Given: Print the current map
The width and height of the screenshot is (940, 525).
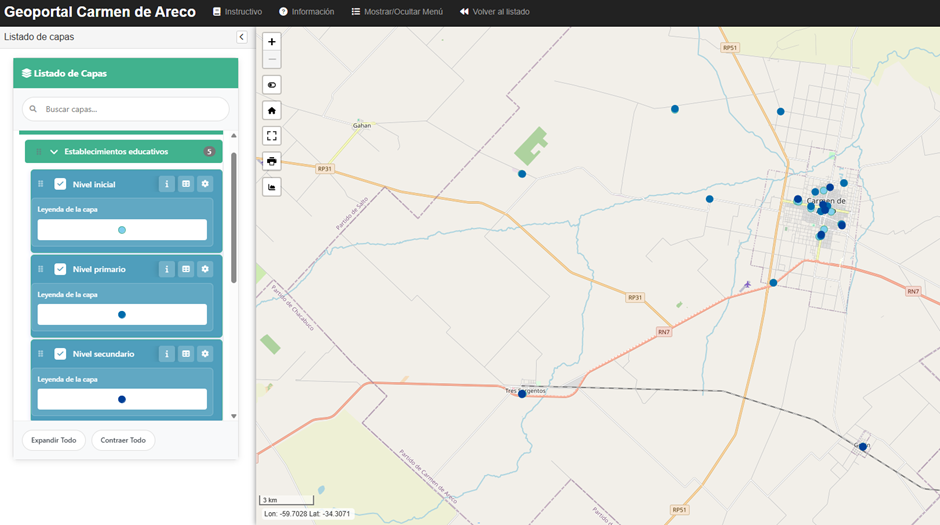Looking at the screenshot, I should click(272, 161).
